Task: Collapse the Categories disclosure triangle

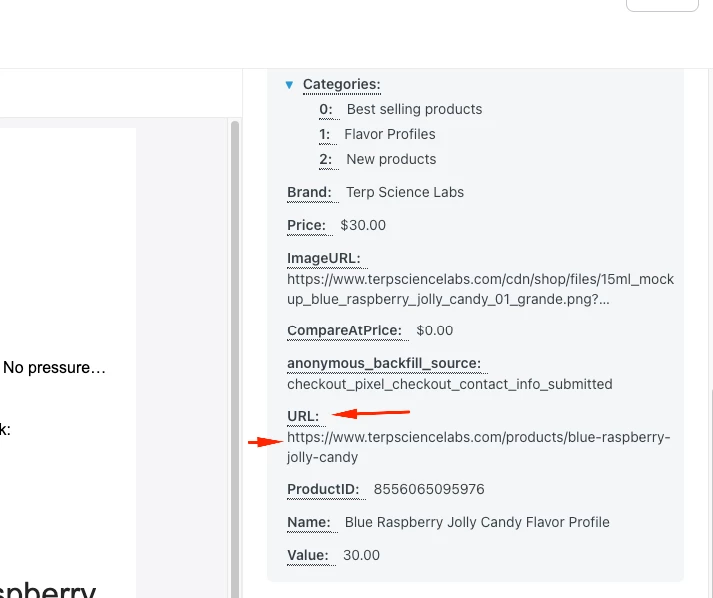Action: coord(289,85)
